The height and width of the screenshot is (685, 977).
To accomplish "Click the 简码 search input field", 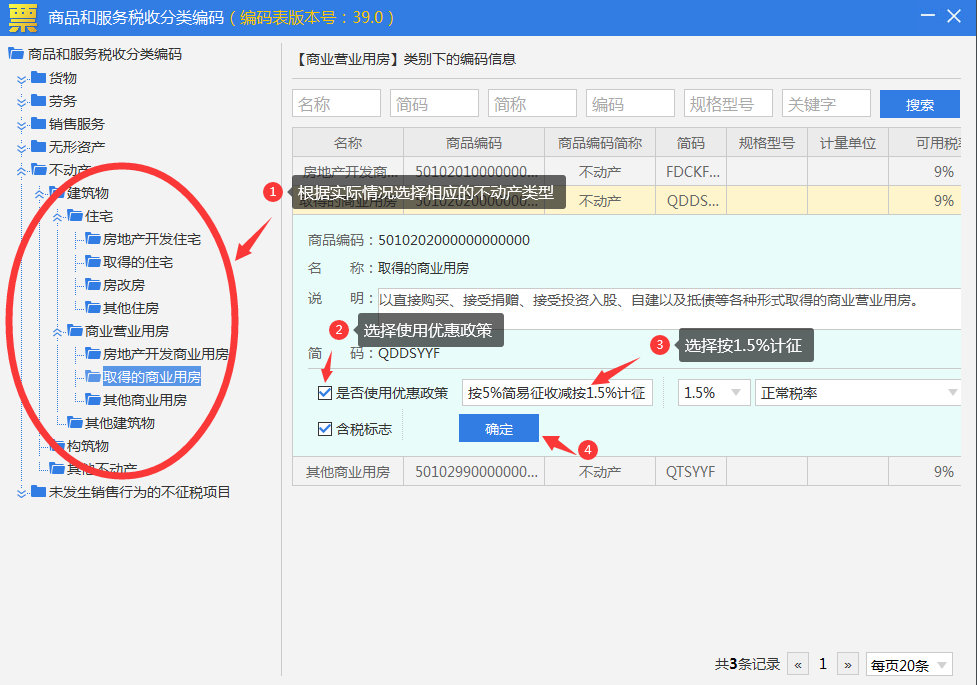I will pyautogui.click(x=434, y=103).
